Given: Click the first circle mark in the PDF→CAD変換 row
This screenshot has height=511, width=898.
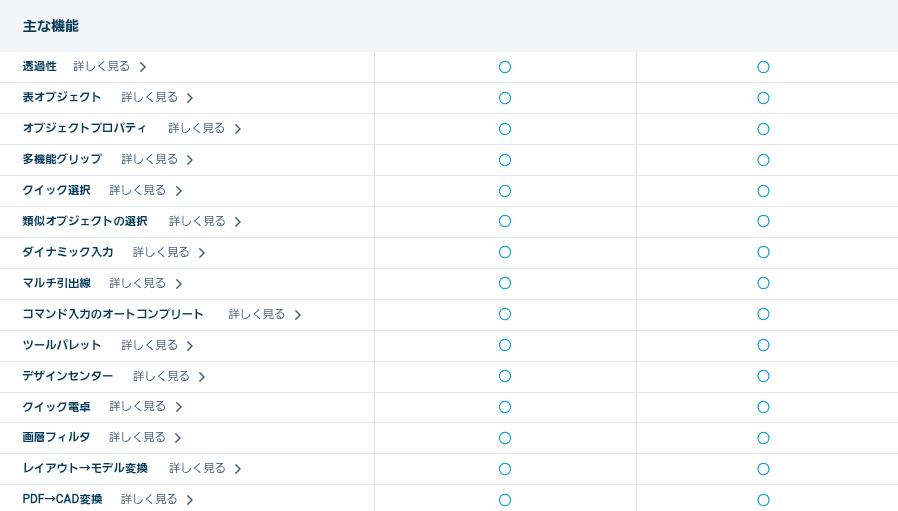Looking at the screenshot, I should coord(505,500).
